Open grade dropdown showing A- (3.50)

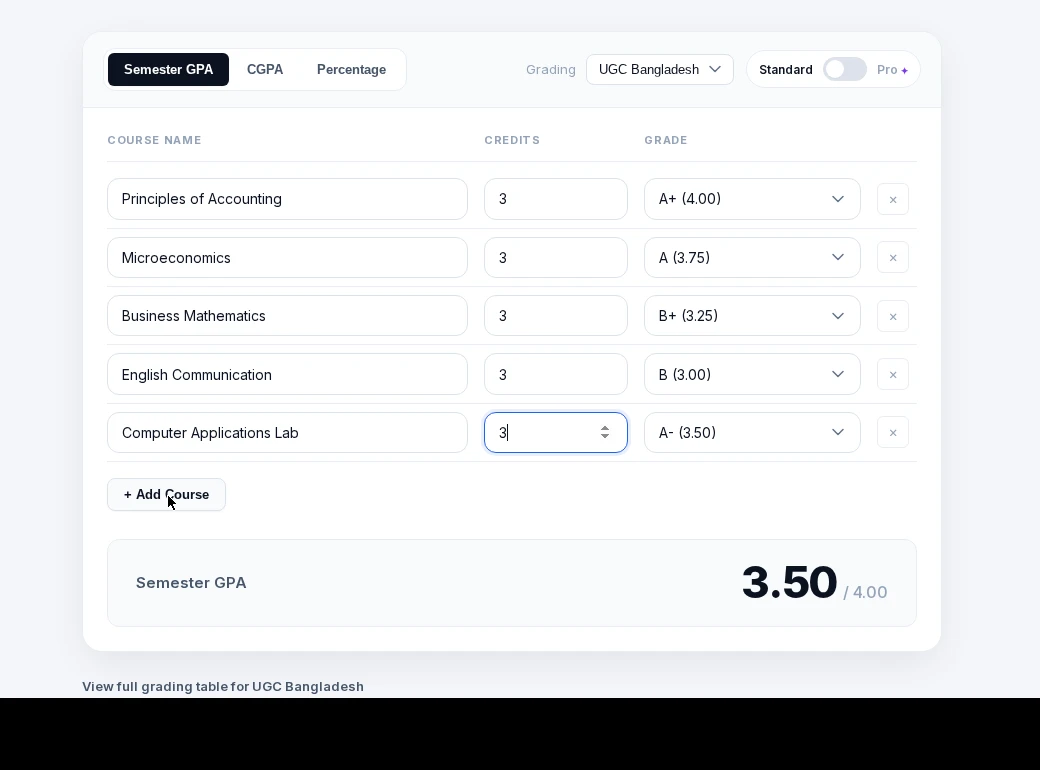(752, 432)
